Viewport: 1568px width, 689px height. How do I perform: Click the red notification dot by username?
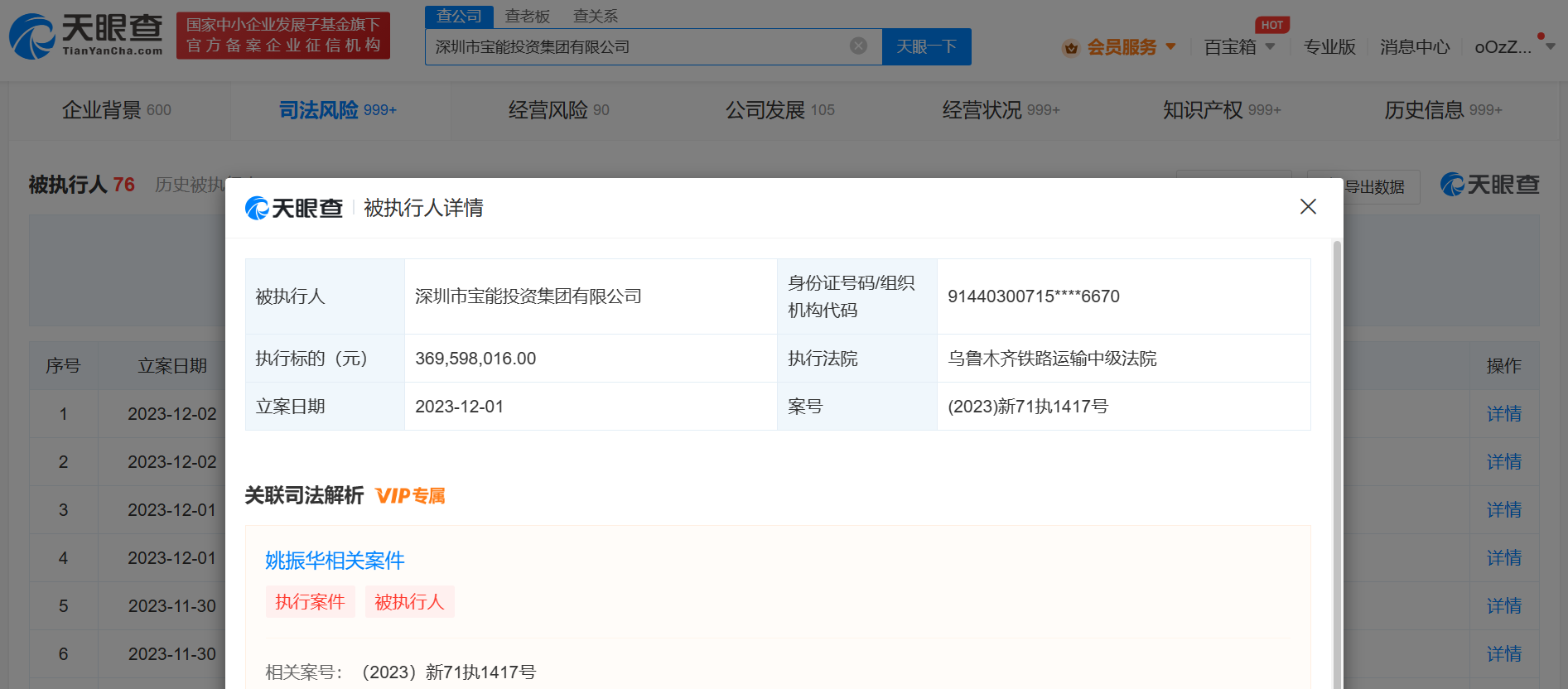[1541, 36]
